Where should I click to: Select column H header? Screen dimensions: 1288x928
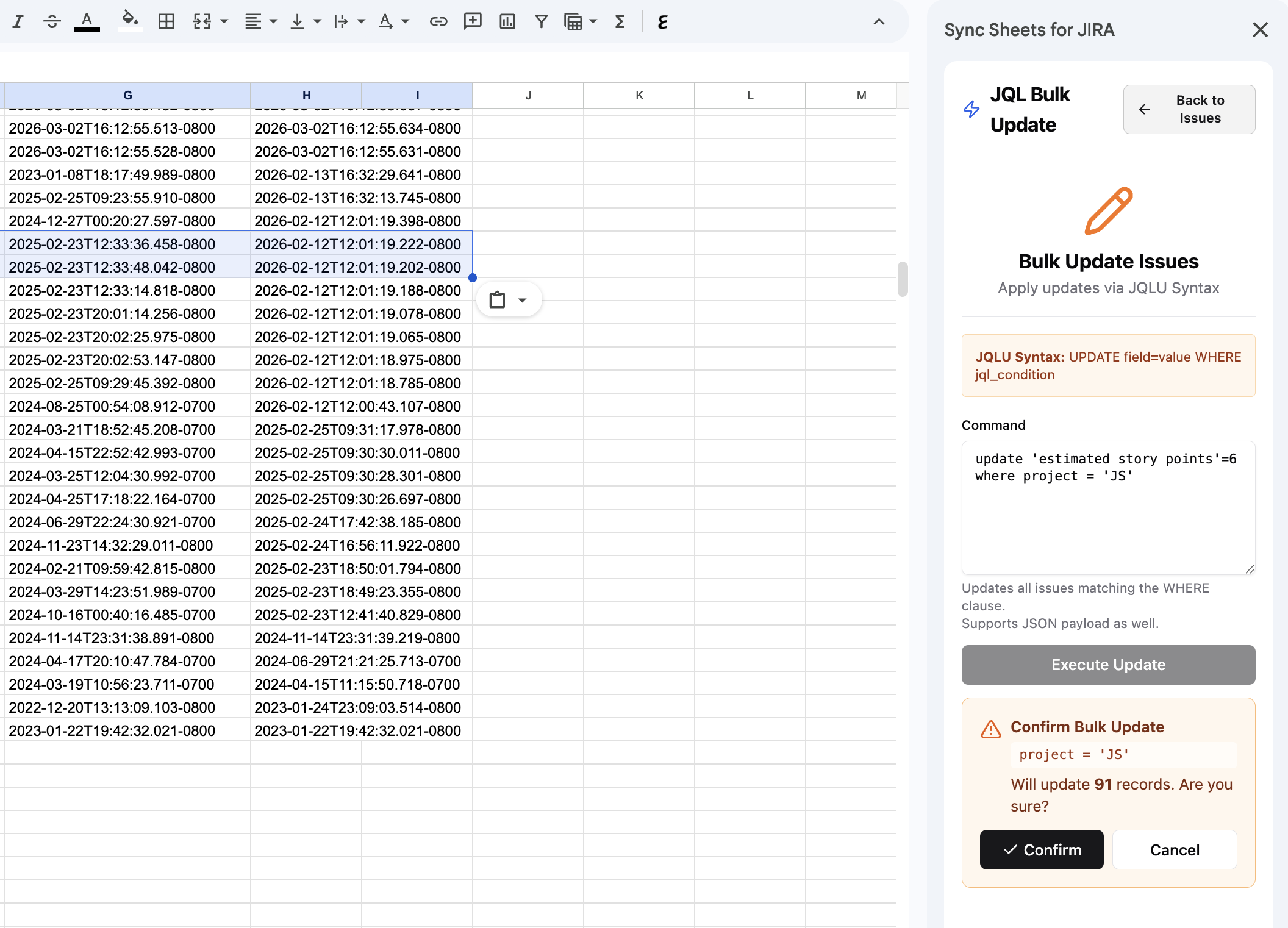click(306, 95)
